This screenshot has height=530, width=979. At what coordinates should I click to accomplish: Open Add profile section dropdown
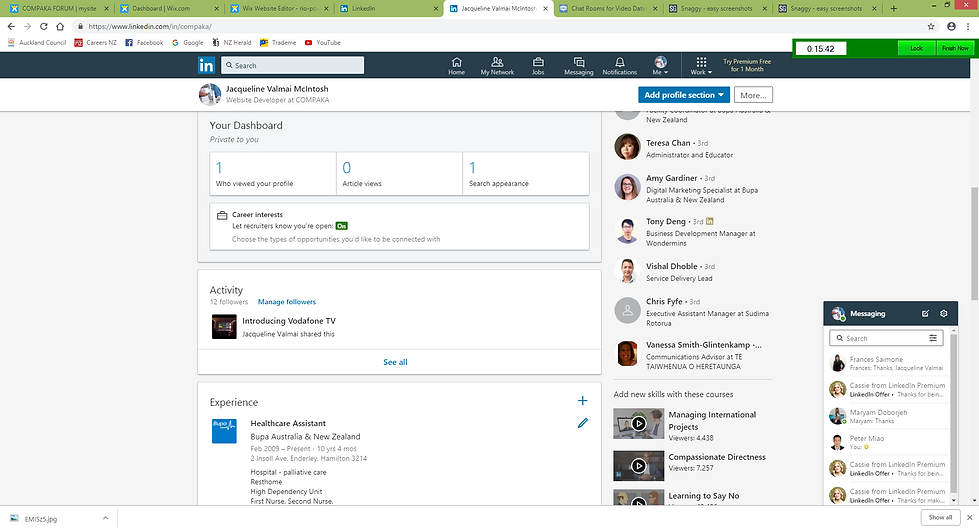pyautogui.click(x=684, y=95)
